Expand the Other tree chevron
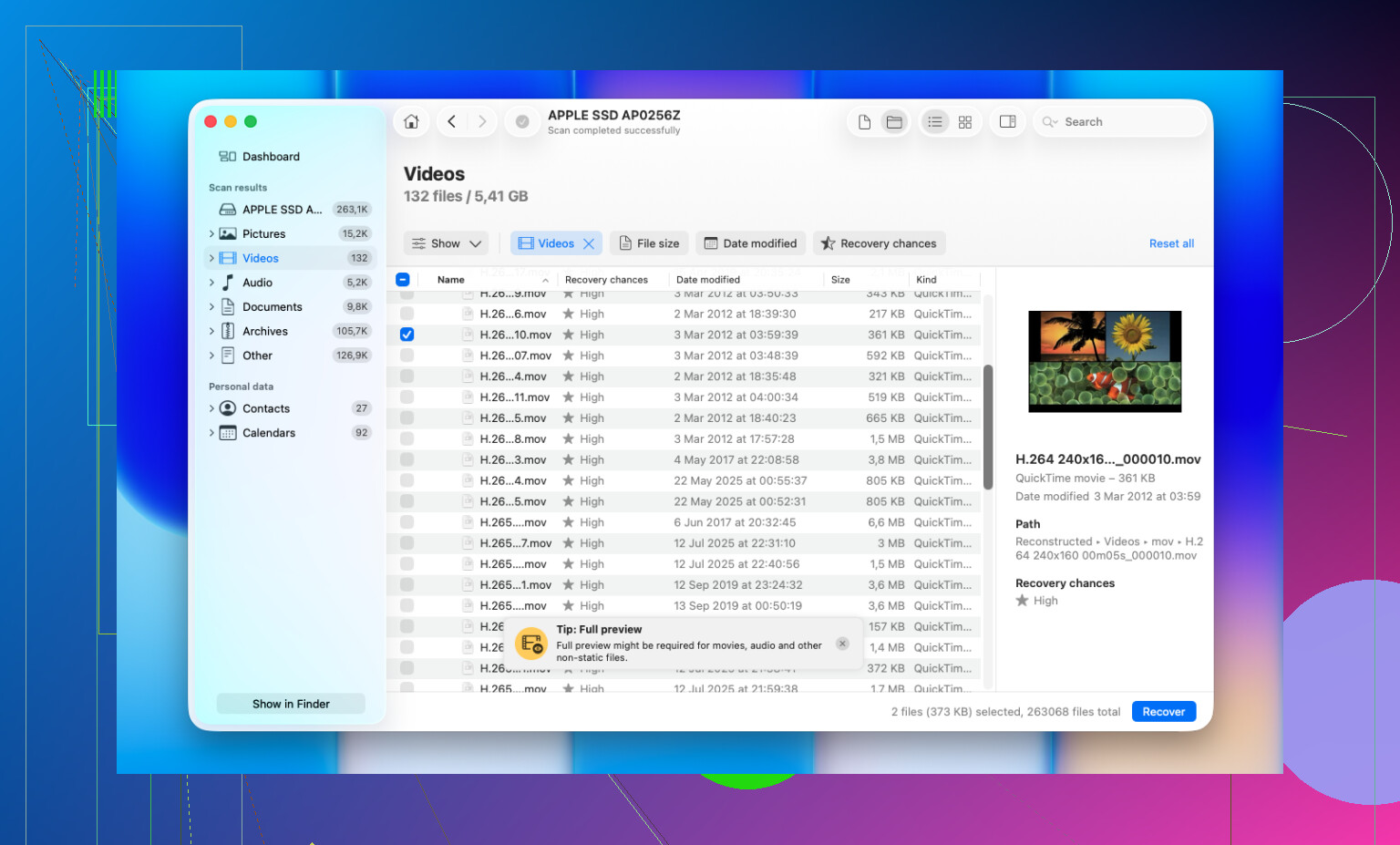Viewport: 1400px width, 845px height. (211, 356)
